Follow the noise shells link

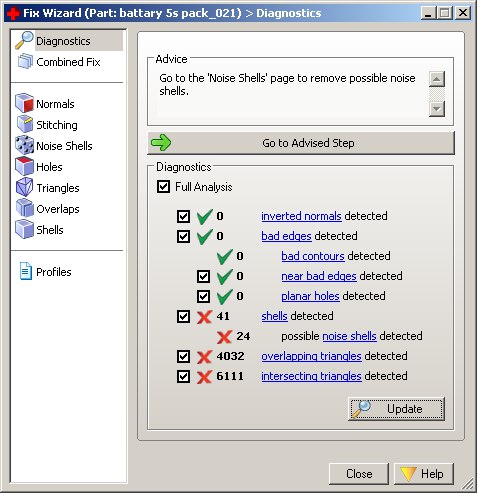point(349,336)
